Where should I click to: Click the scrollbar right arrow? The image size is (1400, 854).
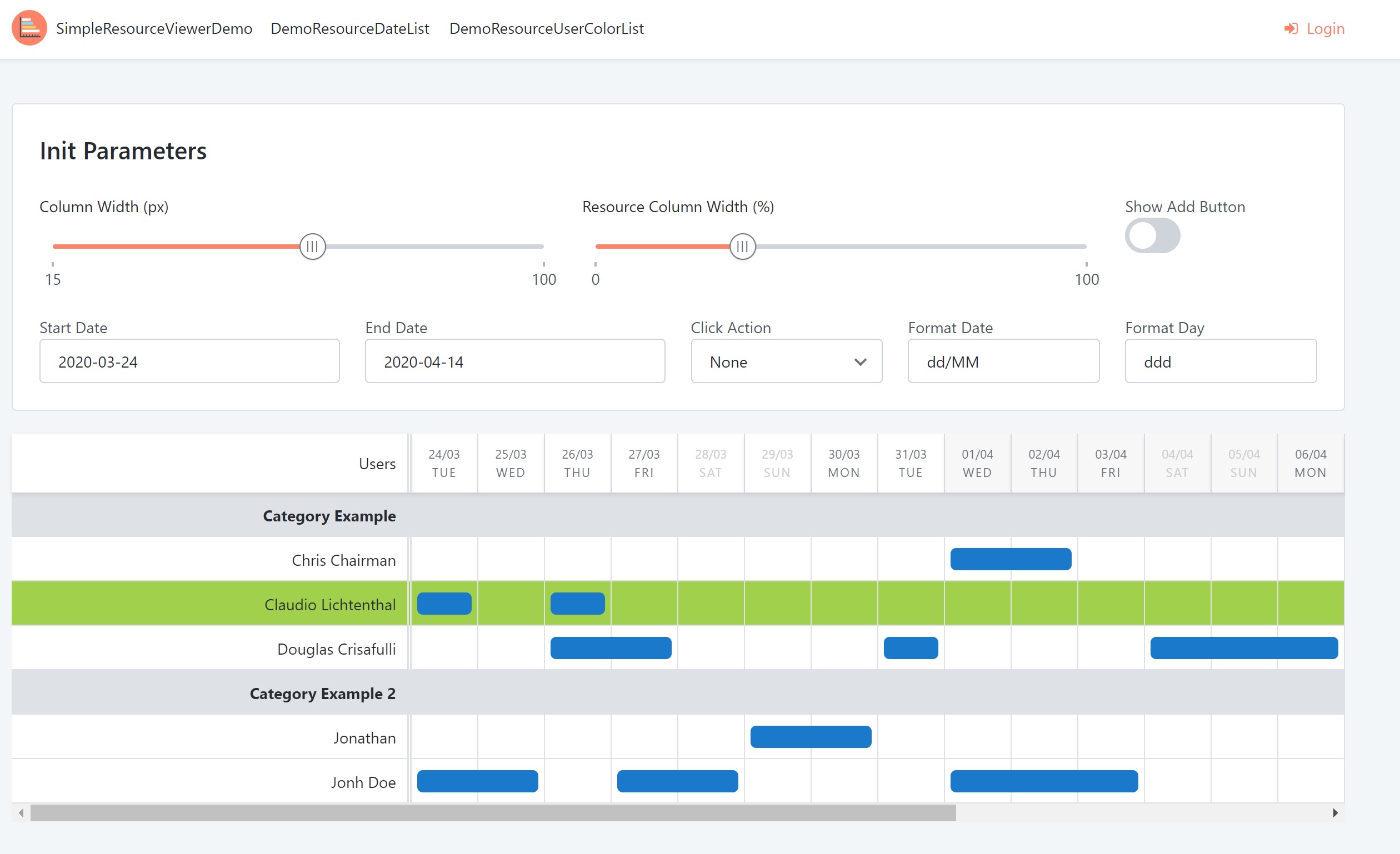(x=1335, y=813)
